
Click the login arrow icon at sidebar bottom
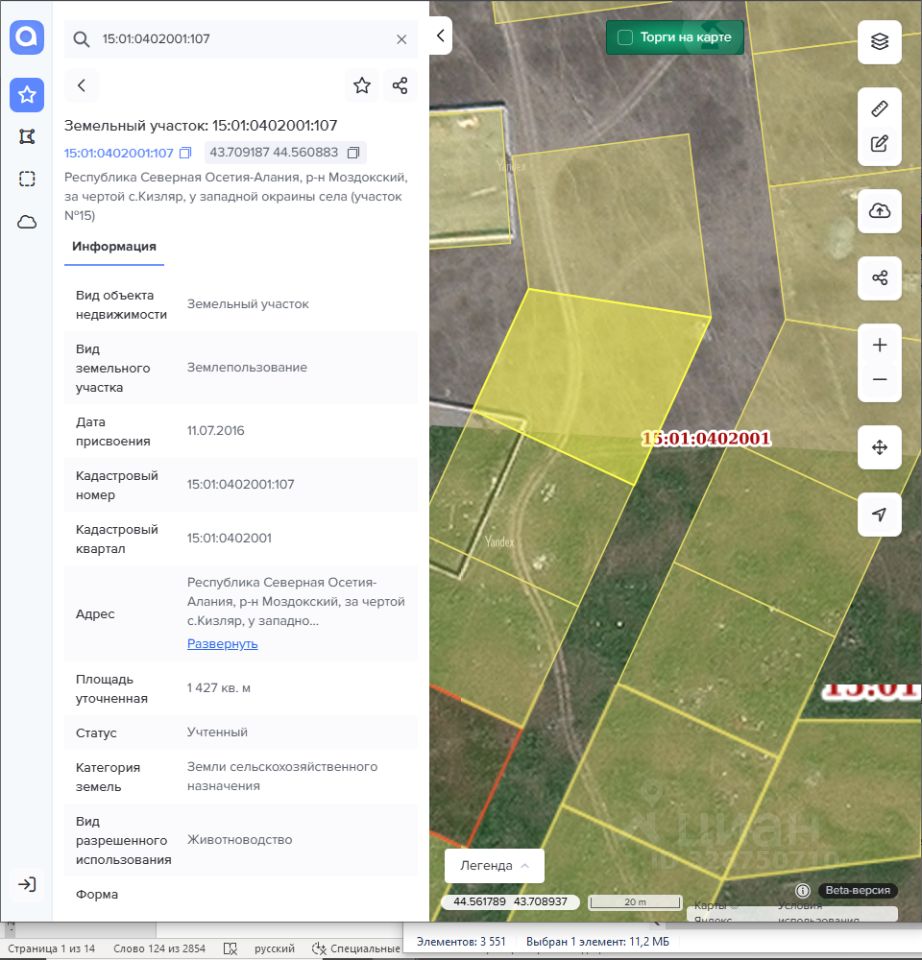[26, 884]
